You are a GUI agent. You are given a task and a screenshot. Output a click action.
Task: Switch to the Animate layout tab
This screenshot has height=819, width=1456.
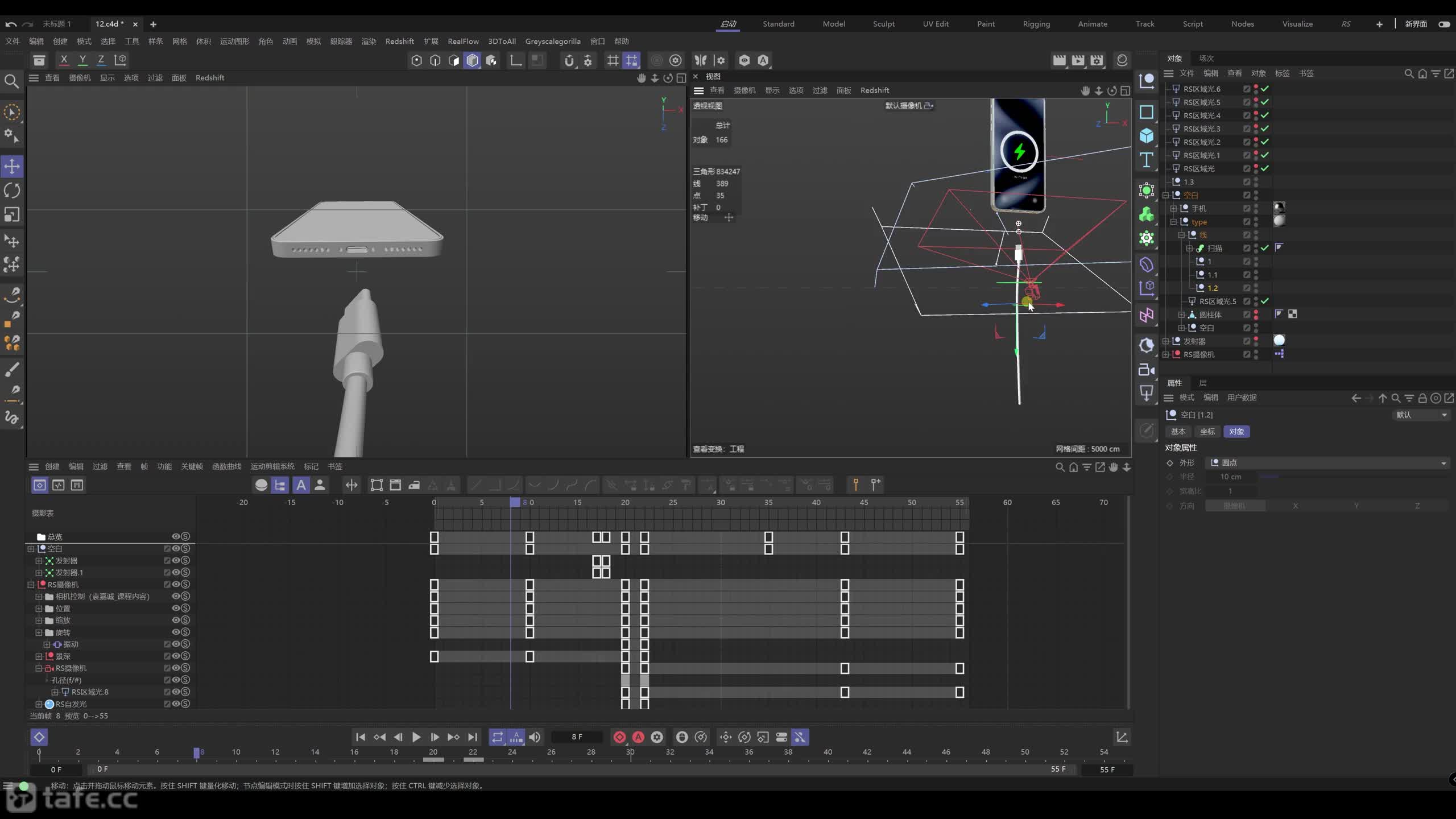tap(1093, 24)
